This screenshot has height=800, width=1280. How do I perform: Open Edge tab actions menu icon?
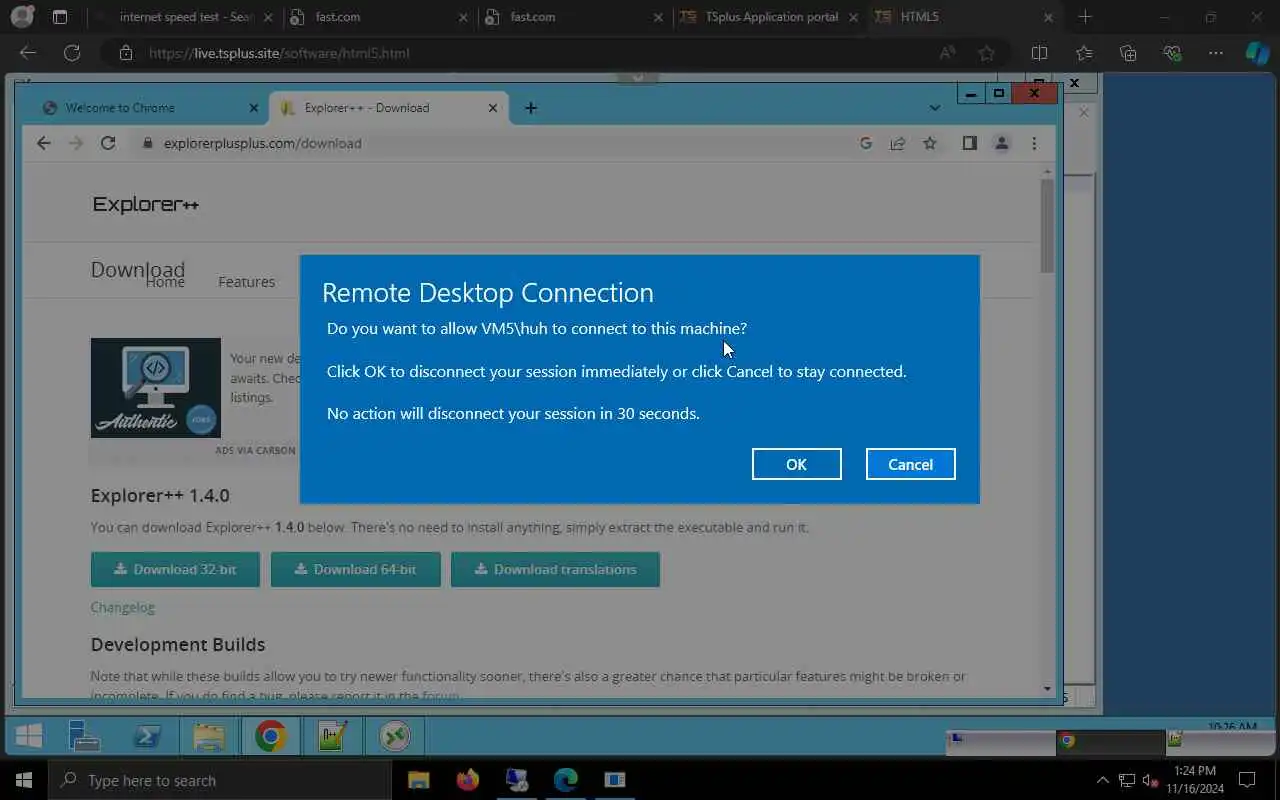[60, 17]
